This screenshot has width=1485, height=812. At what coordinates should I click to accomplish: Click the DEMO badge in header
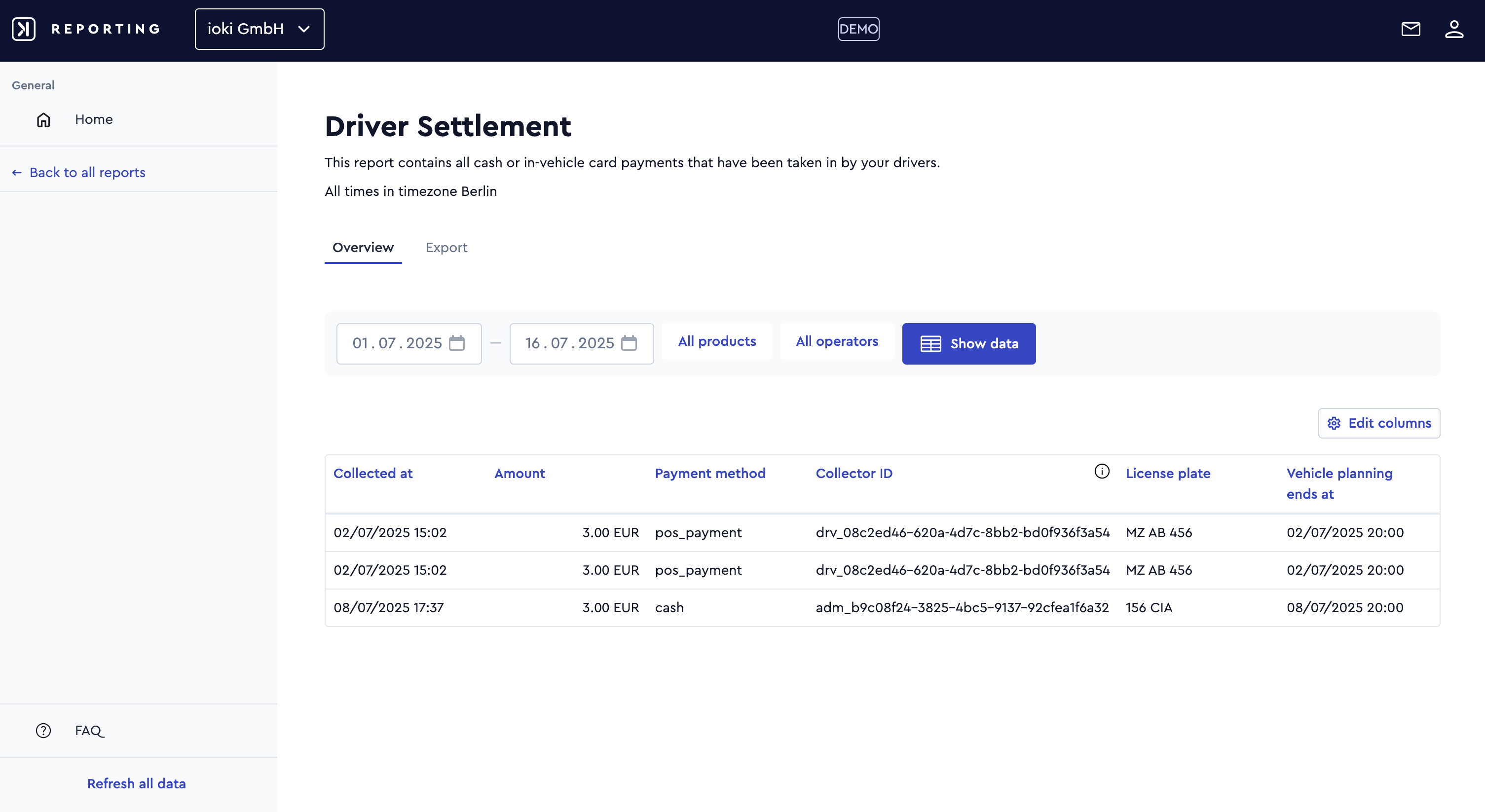[x=858, y=29]
